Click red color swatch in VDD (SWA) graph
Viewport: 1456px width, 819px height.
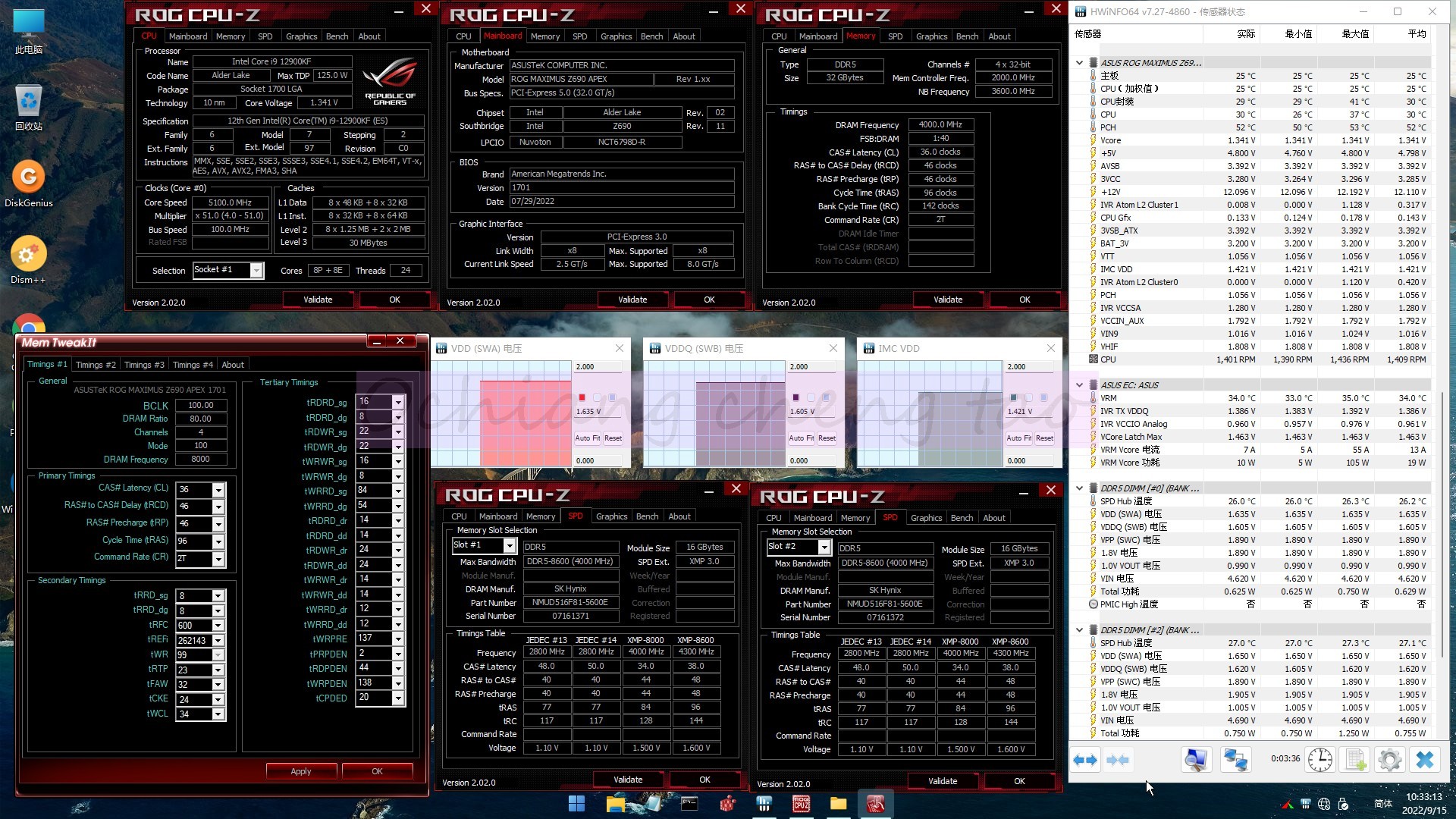582,397
